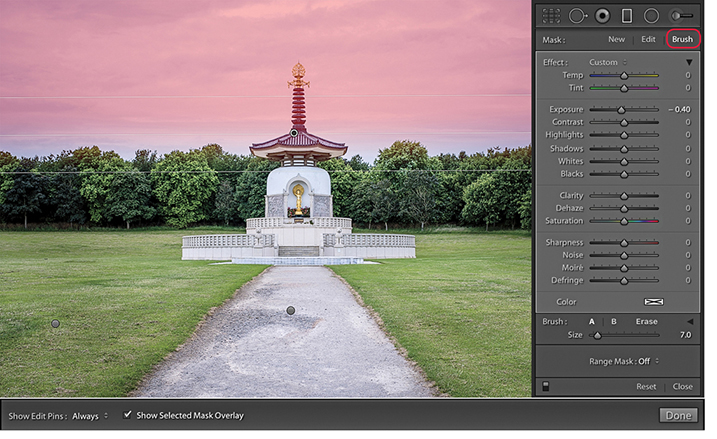Uncheck Show Selected Mask Overlay
This screenshot has height=439, width=717.
(x=128, y=415)
